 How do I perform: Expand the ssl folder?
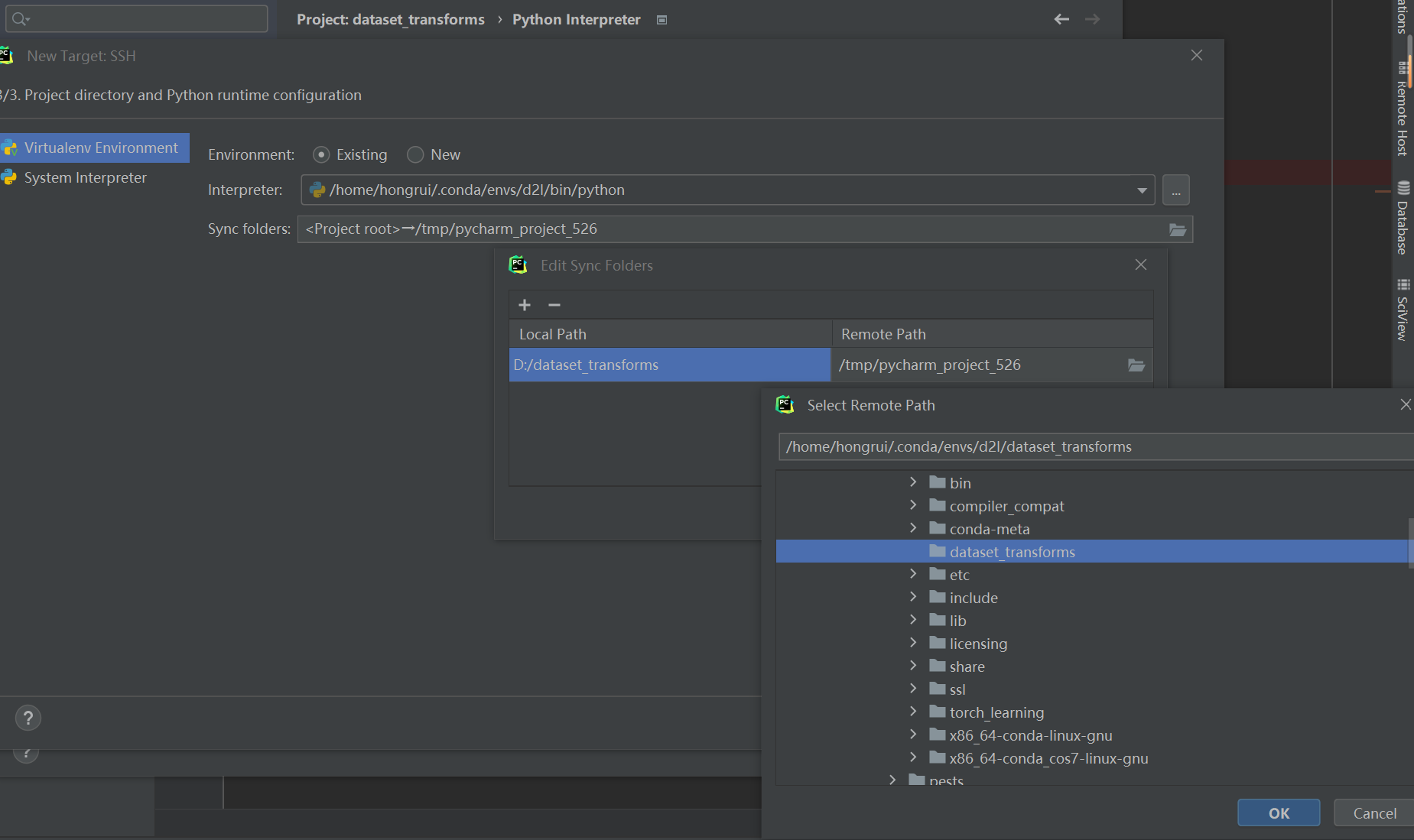[913, 689]
